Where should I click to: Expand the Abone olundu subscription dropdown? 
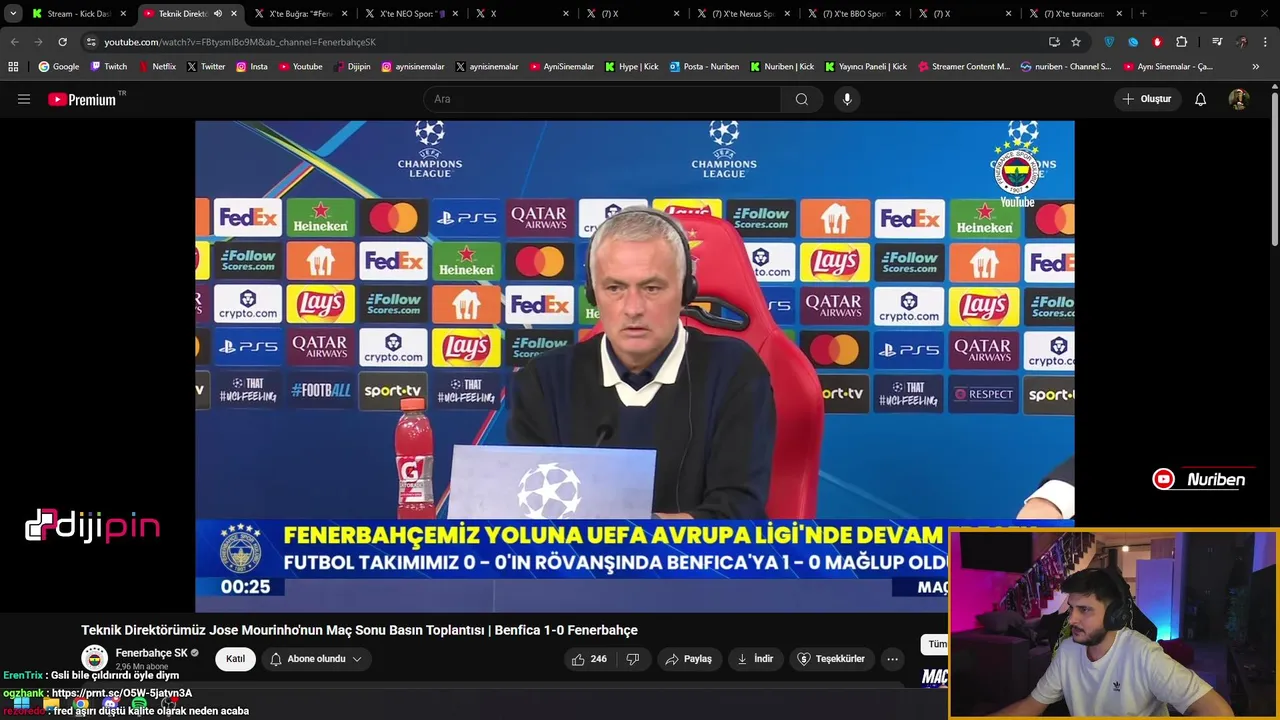point(316,659)
